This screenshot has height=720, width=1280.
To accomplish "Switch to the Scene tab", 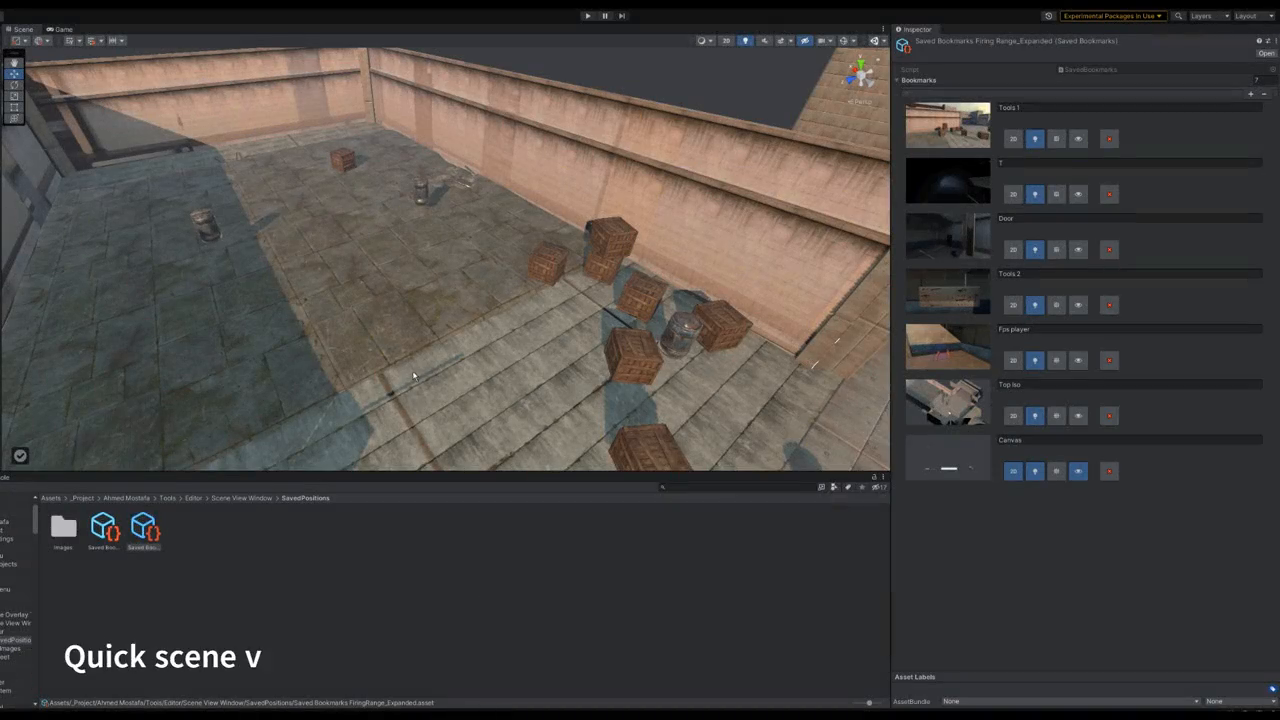I will coord(19,29).
